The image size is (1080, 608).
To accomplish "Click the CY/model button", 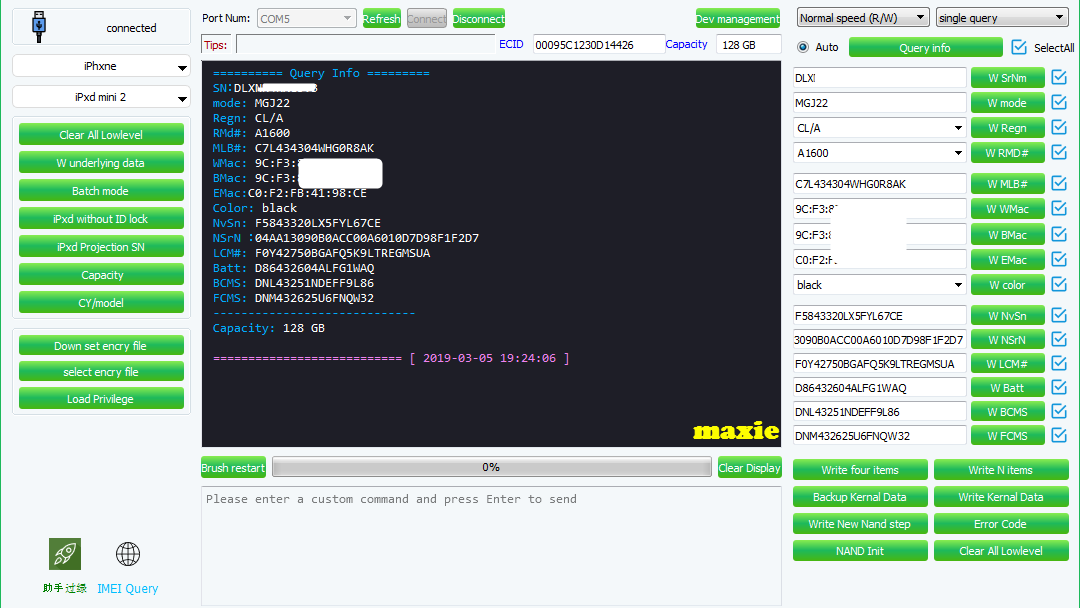I will pyautogui.click(x=101, y=302).
